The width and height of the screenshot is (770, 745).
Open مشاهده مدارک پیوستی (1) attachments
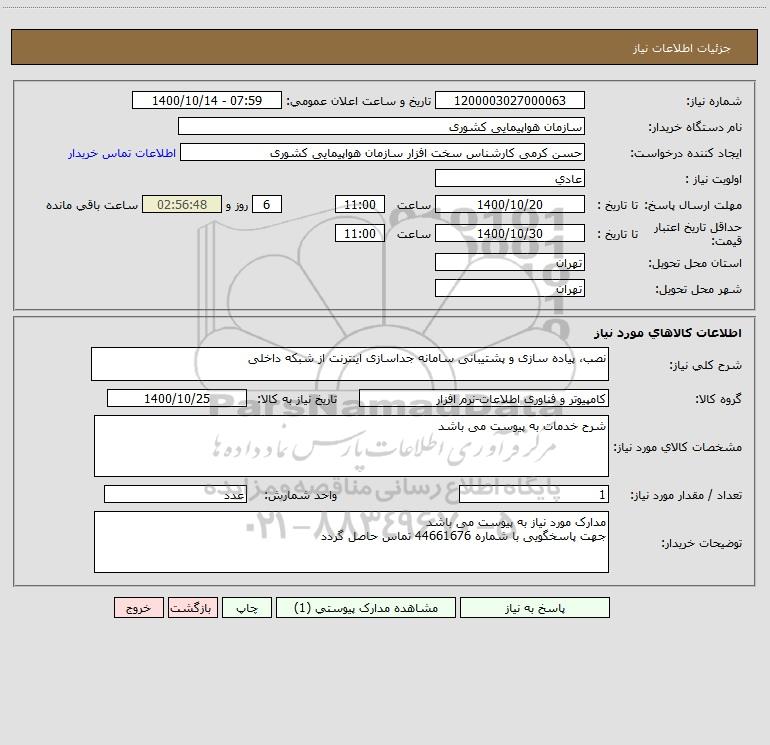366,607
